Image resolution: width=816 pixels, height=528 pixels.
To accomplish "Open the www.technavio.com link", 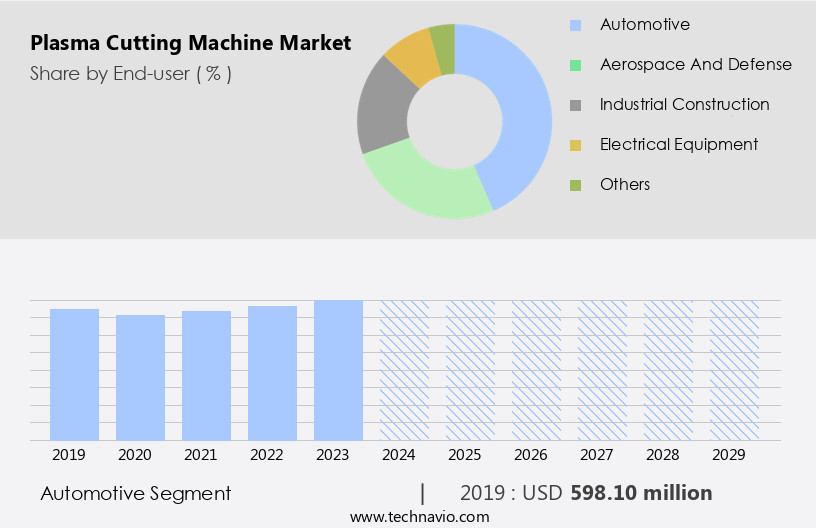I will (420, 516).
